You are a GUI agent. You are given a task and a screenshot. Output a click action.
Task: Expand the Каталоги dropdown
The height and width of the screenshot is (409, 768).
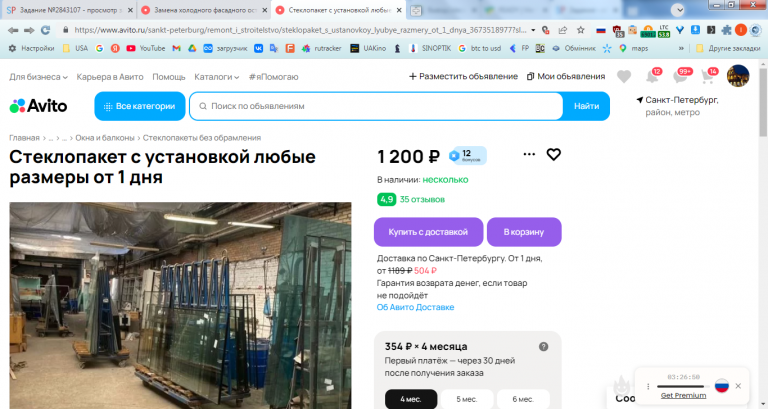point(216,77)
